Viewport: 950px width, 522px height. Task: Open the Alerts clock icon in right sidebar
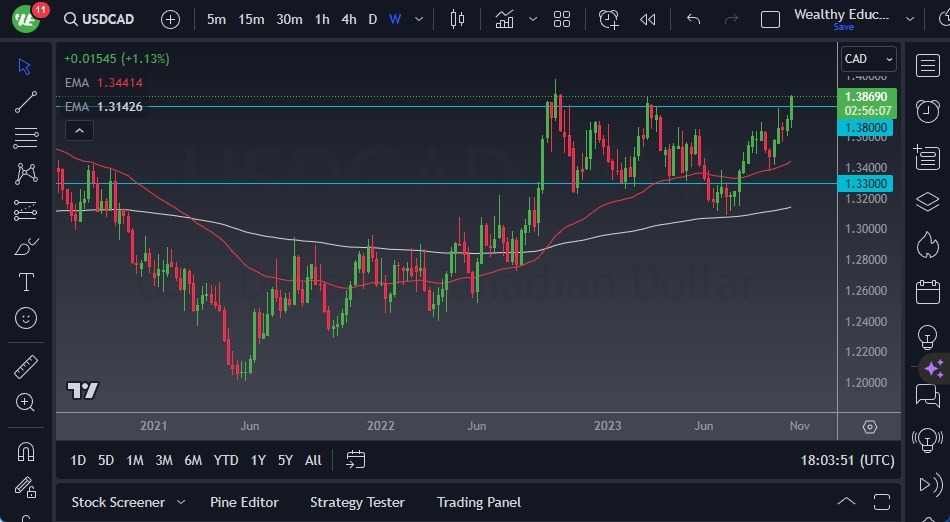pyautogui.click(x=927, y=111)
